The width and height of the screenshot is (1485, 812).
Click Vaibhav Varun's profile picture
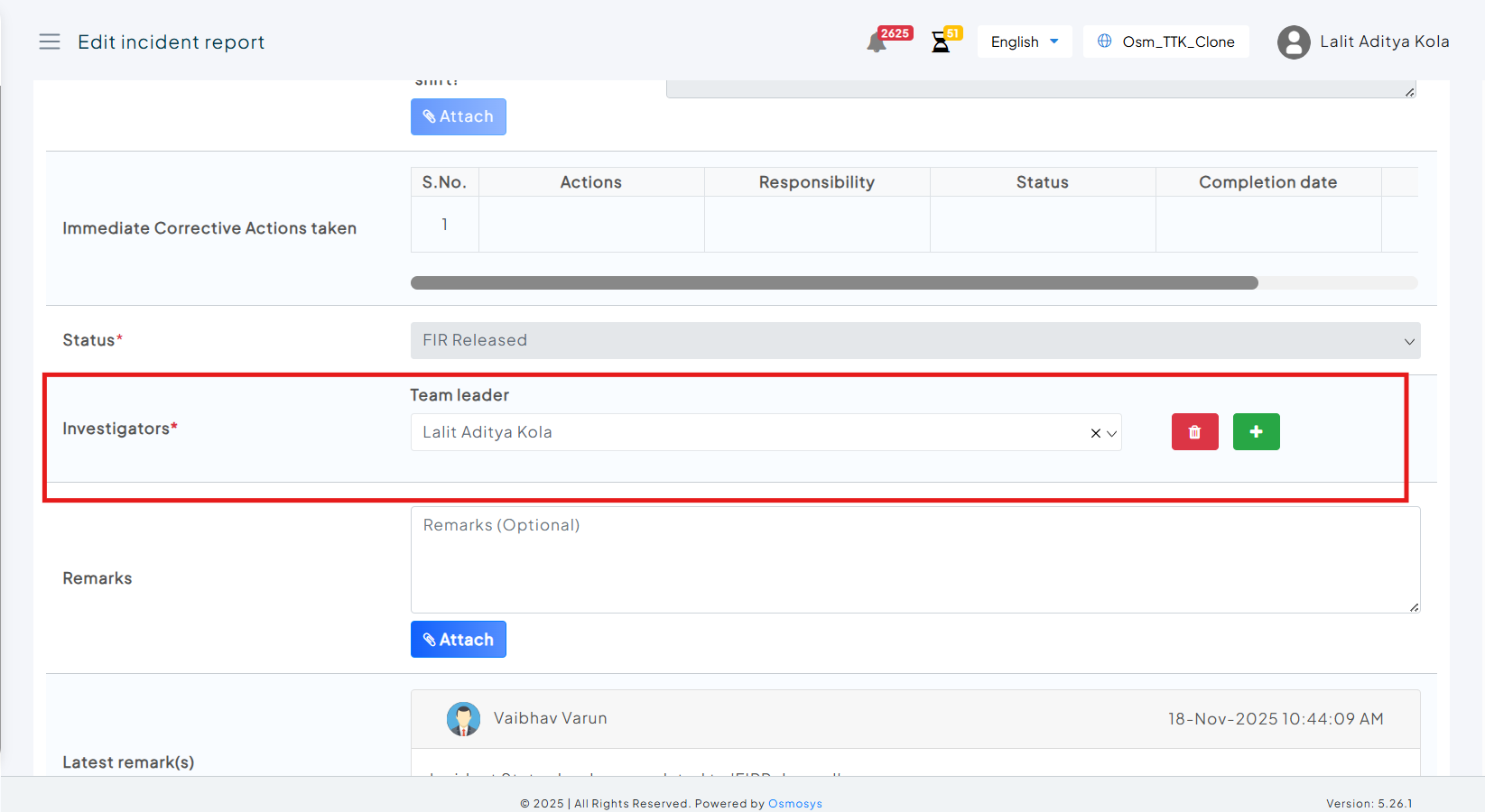click(463, 719)
